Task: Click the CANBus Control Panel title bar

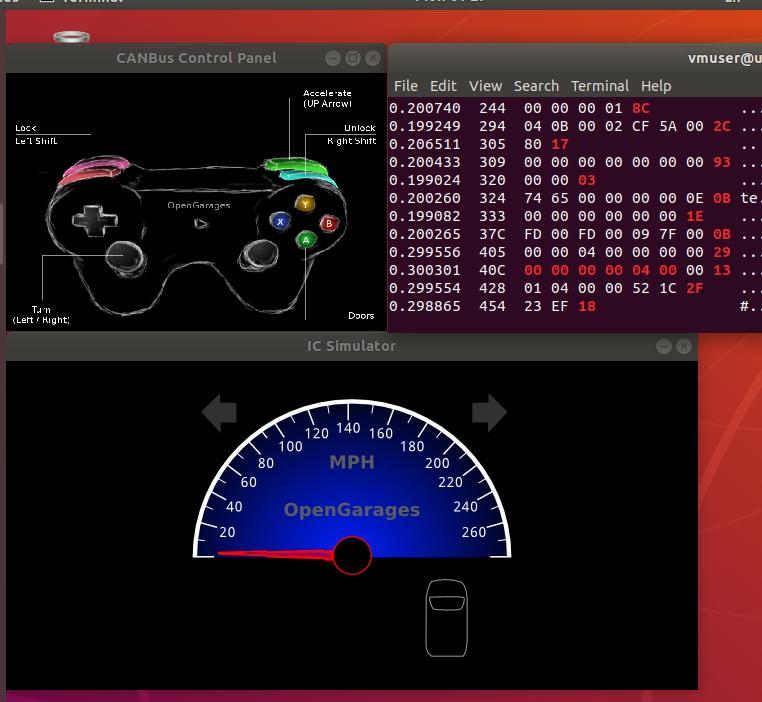Action: tap(196, 58)
